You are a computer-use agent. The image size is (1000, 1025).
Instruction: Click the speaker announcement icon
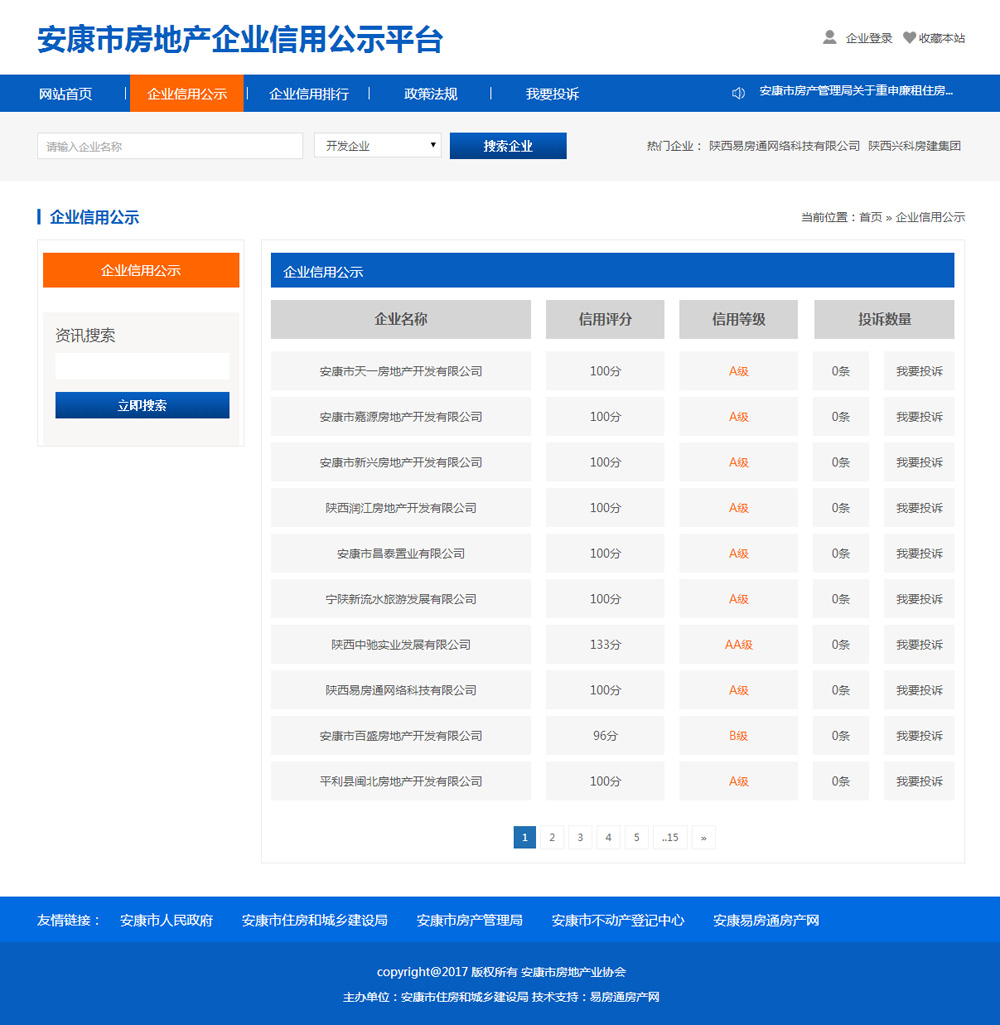(738, 93)
